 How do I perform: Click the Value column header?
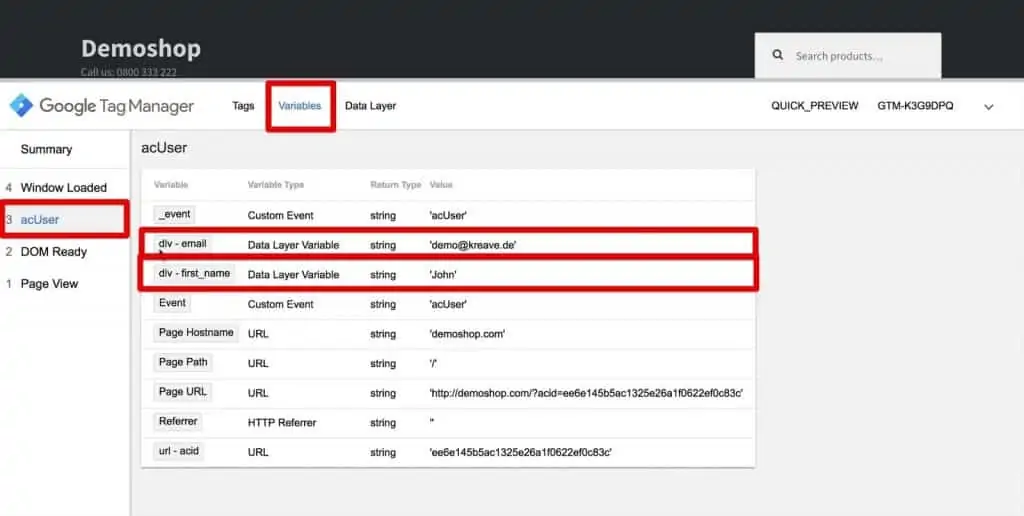click(x=441, y=185)
